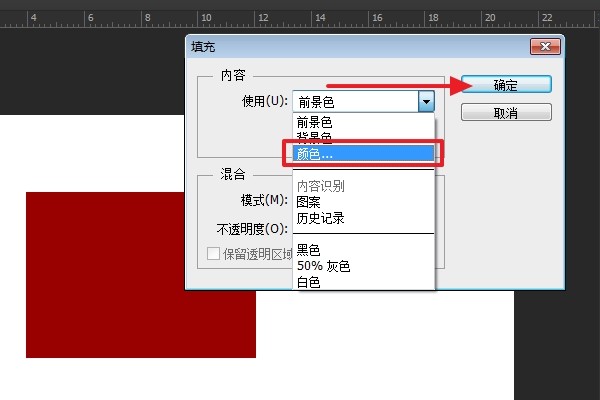This screenshot has width=600, height=400.
Task: Click the 使用 combo box showing 前景色
Action: click(x=363, y=102)
